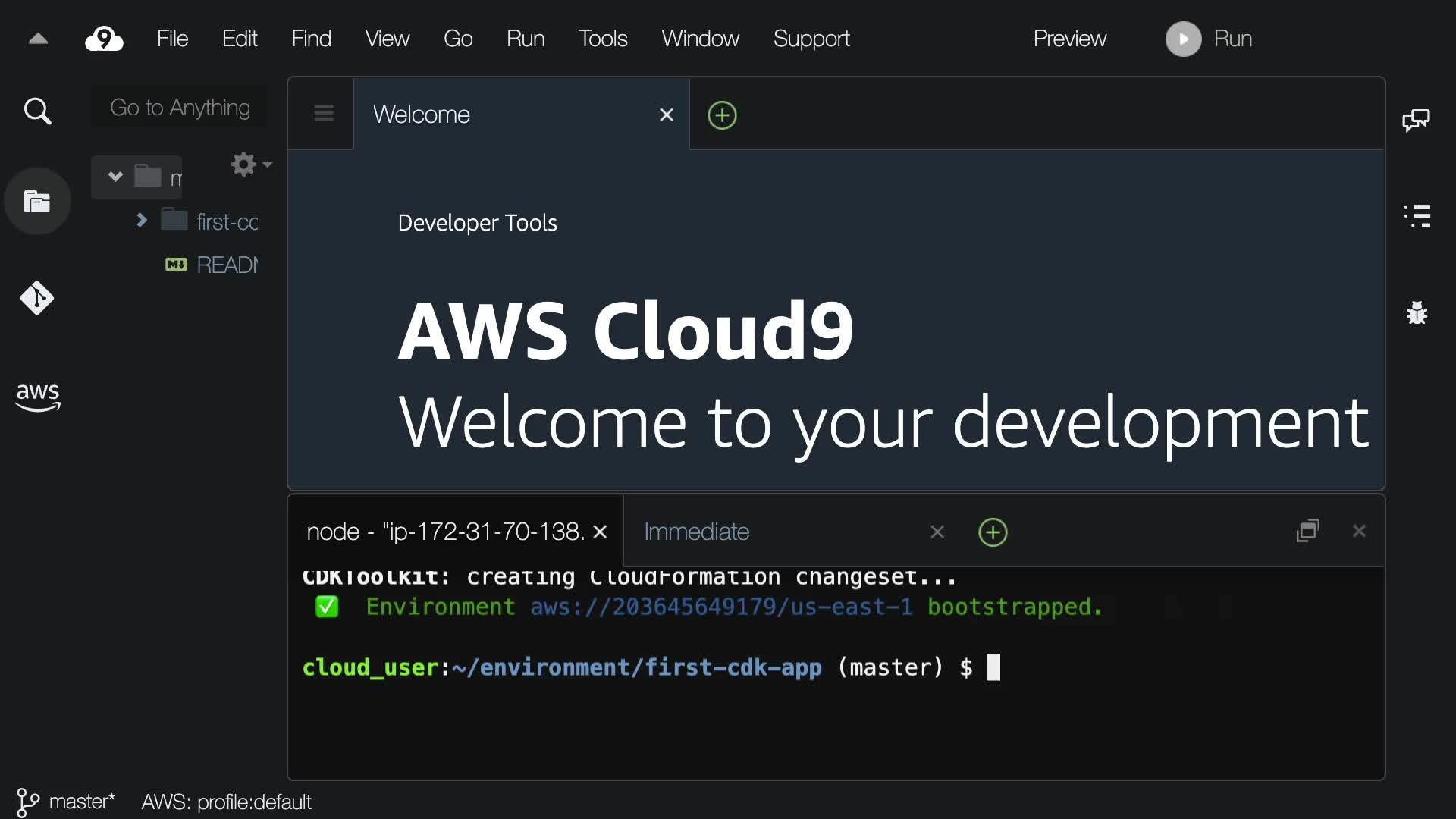
Task: Open the Debugger bug icon panel
Action: click(x=1417, y=312)
